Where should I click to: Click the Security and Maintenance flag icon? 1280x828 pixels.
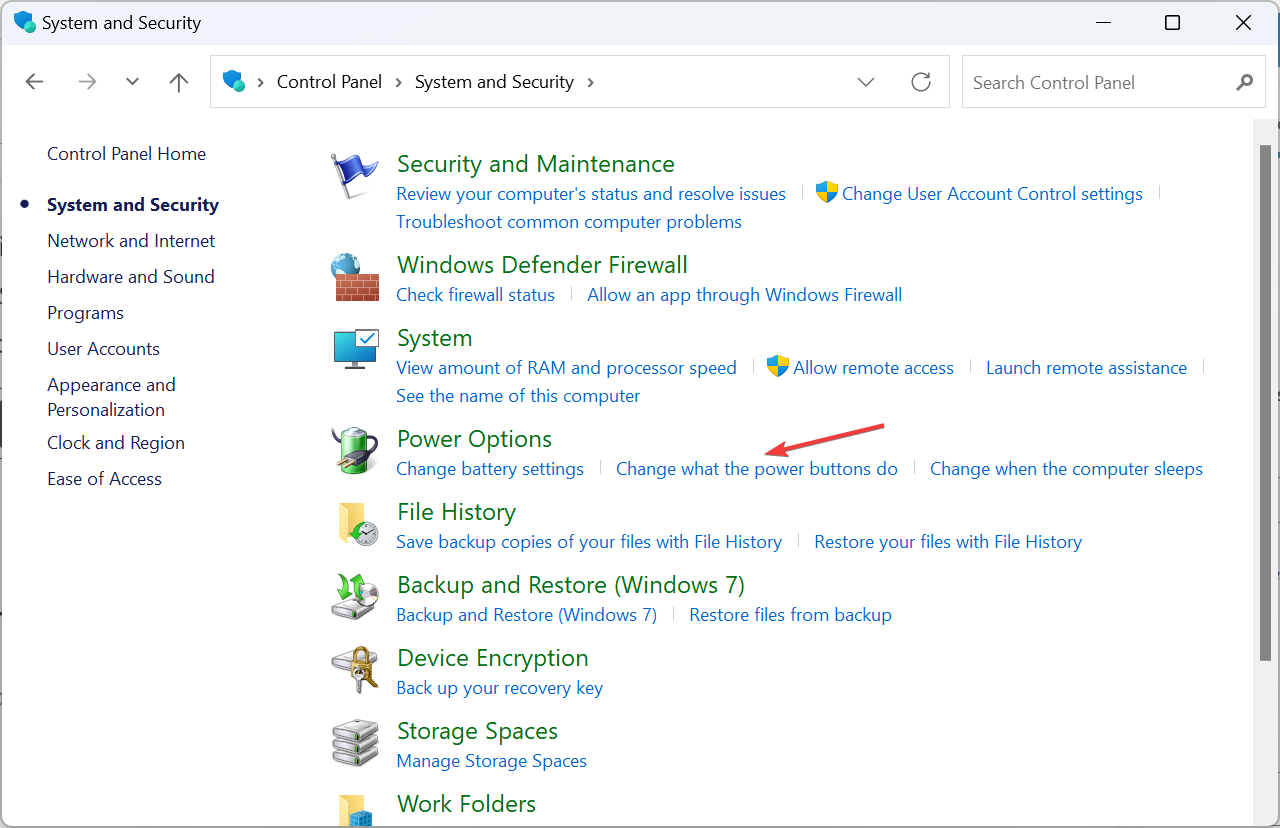(355, 177)
